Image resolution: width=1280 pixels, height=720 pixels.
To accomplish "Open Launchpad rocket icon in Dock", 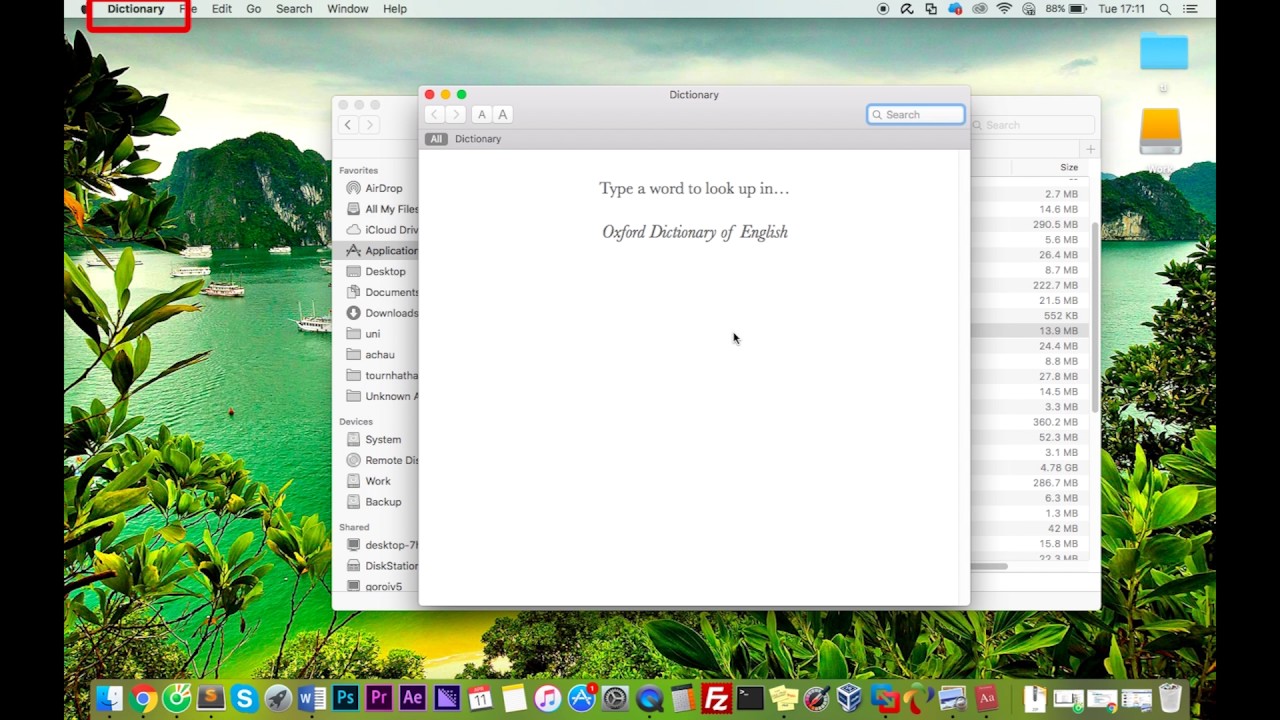I will [278, 698].
